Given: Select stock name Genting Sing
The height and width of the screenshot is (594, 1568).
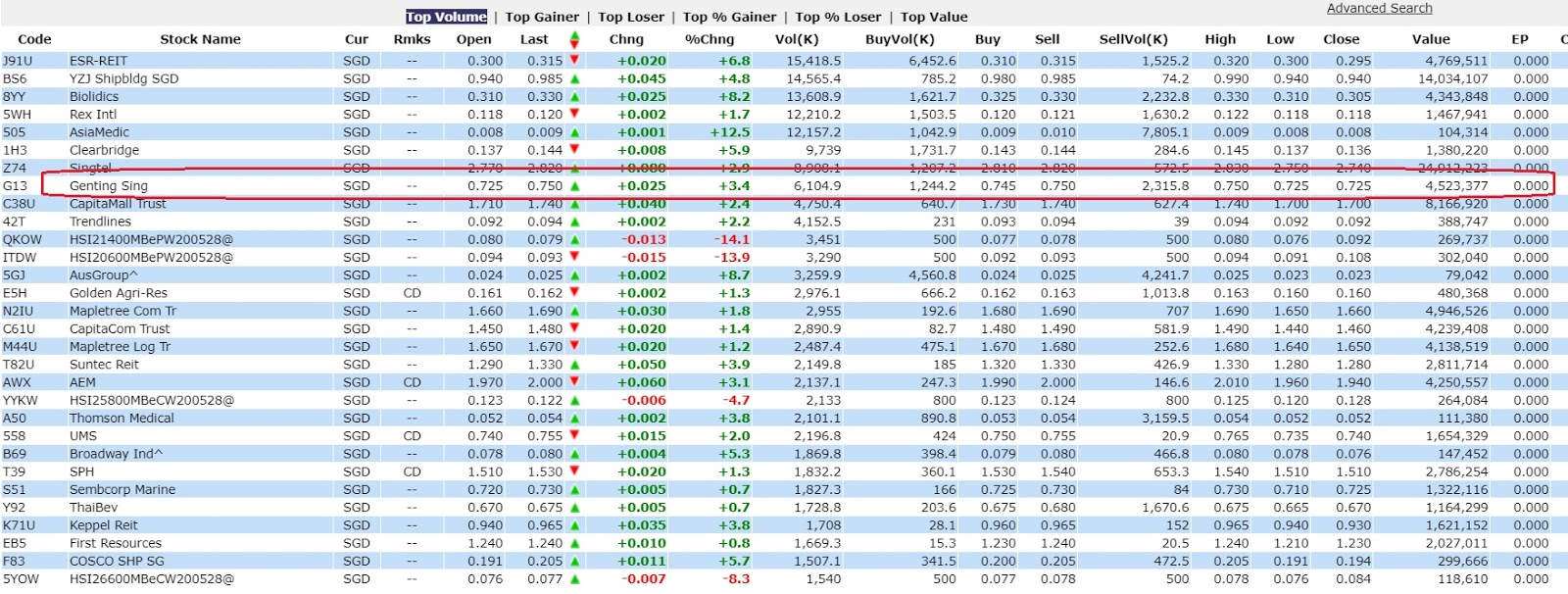Looking at the screenshot, I should pos(108,186).
